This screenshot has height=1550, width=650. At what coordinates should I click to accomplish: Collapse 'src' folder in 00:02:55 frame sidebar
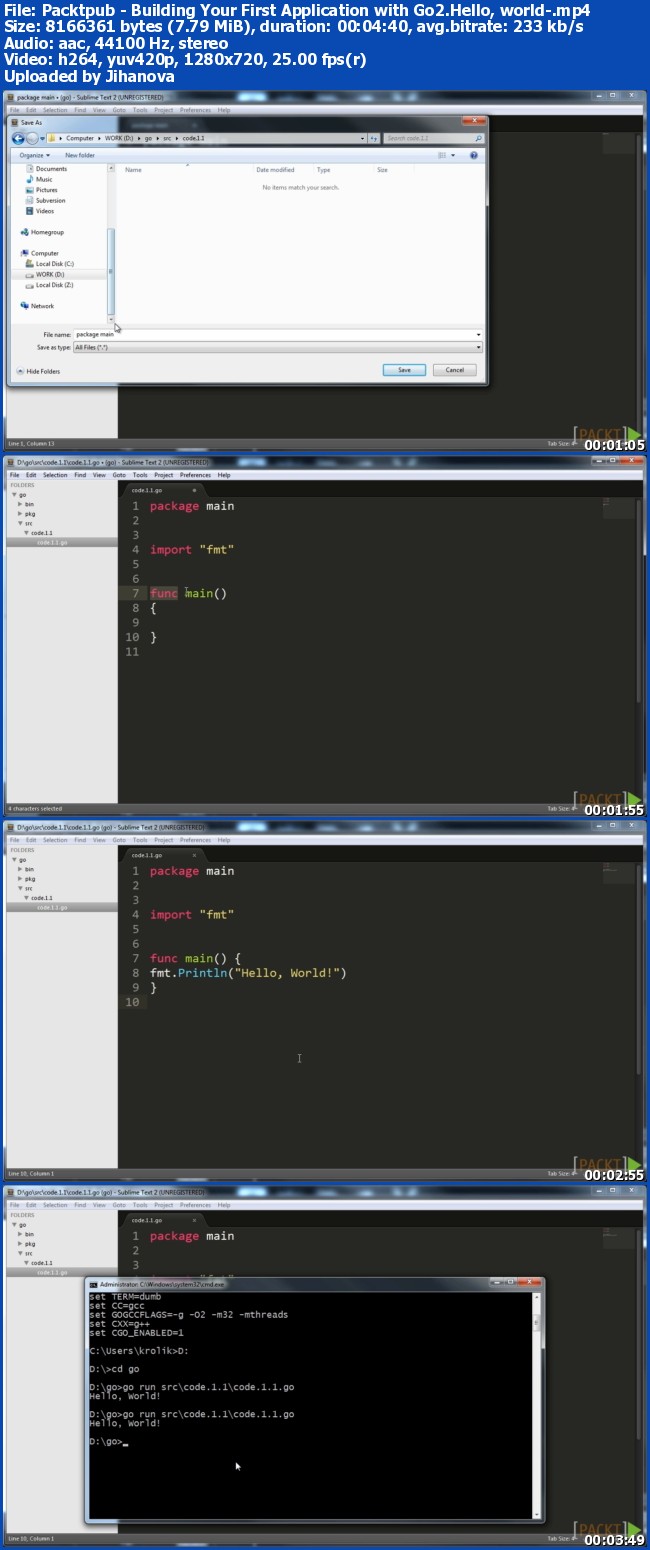pos(20,888)
